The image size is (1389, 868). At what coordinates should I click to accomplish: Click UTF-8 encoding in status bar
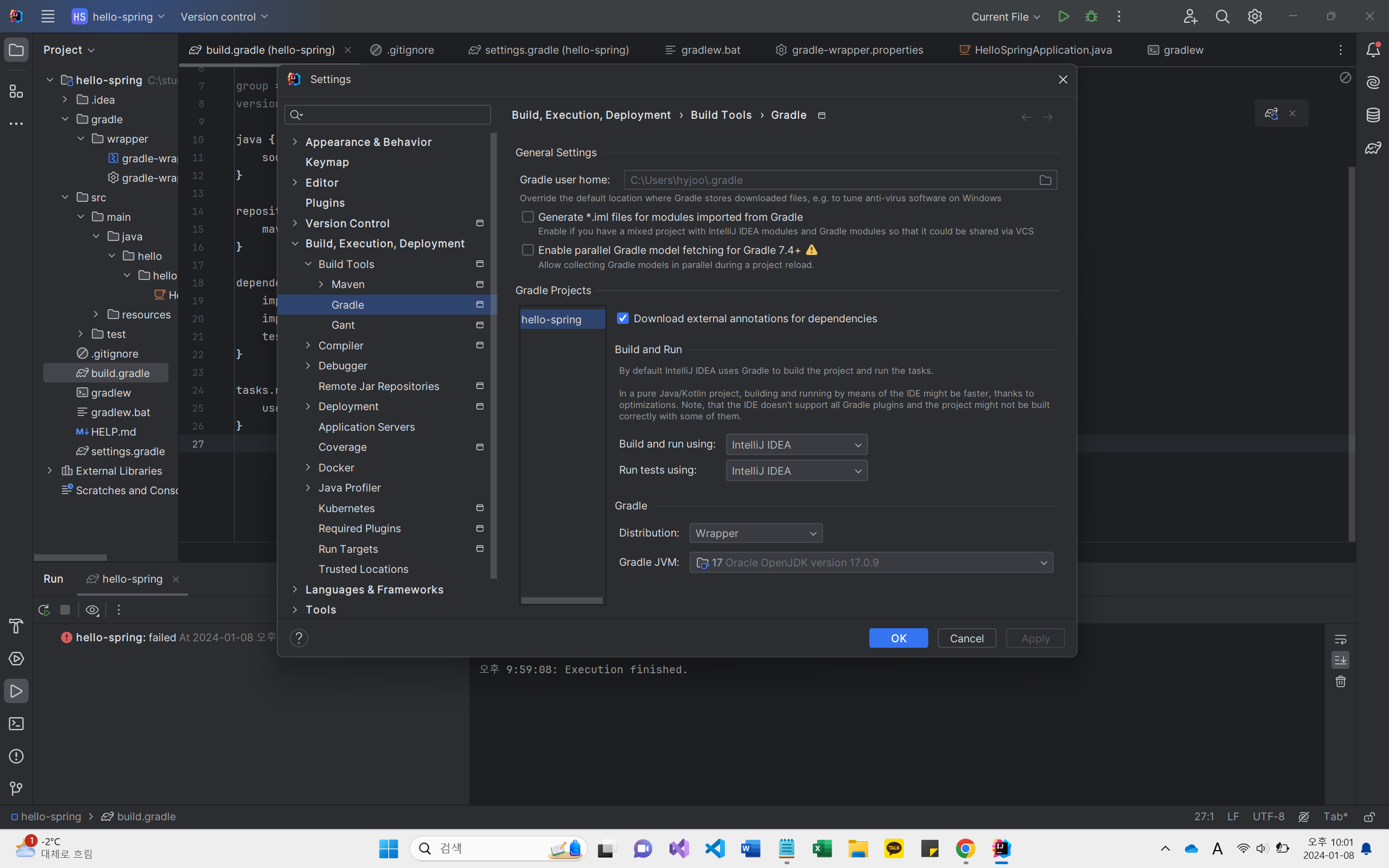(x=1269, y=816)
